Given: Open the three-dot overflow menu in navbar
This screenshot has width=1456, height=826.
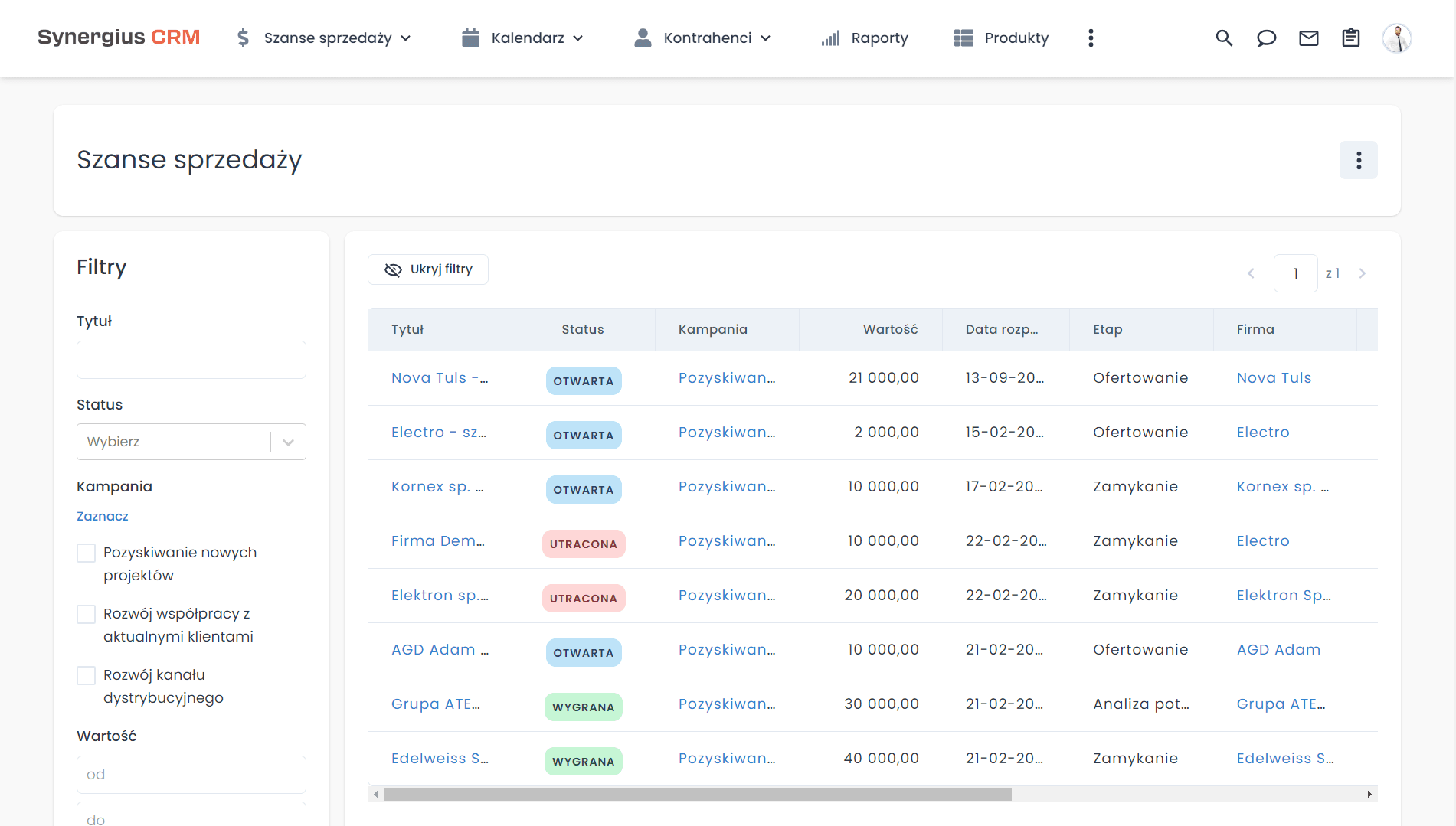Looking at the screenshot, I should 1091,38.
